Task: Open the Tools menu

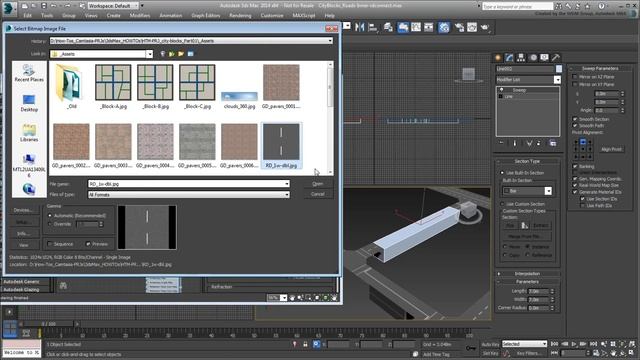Action: point(47,16)
